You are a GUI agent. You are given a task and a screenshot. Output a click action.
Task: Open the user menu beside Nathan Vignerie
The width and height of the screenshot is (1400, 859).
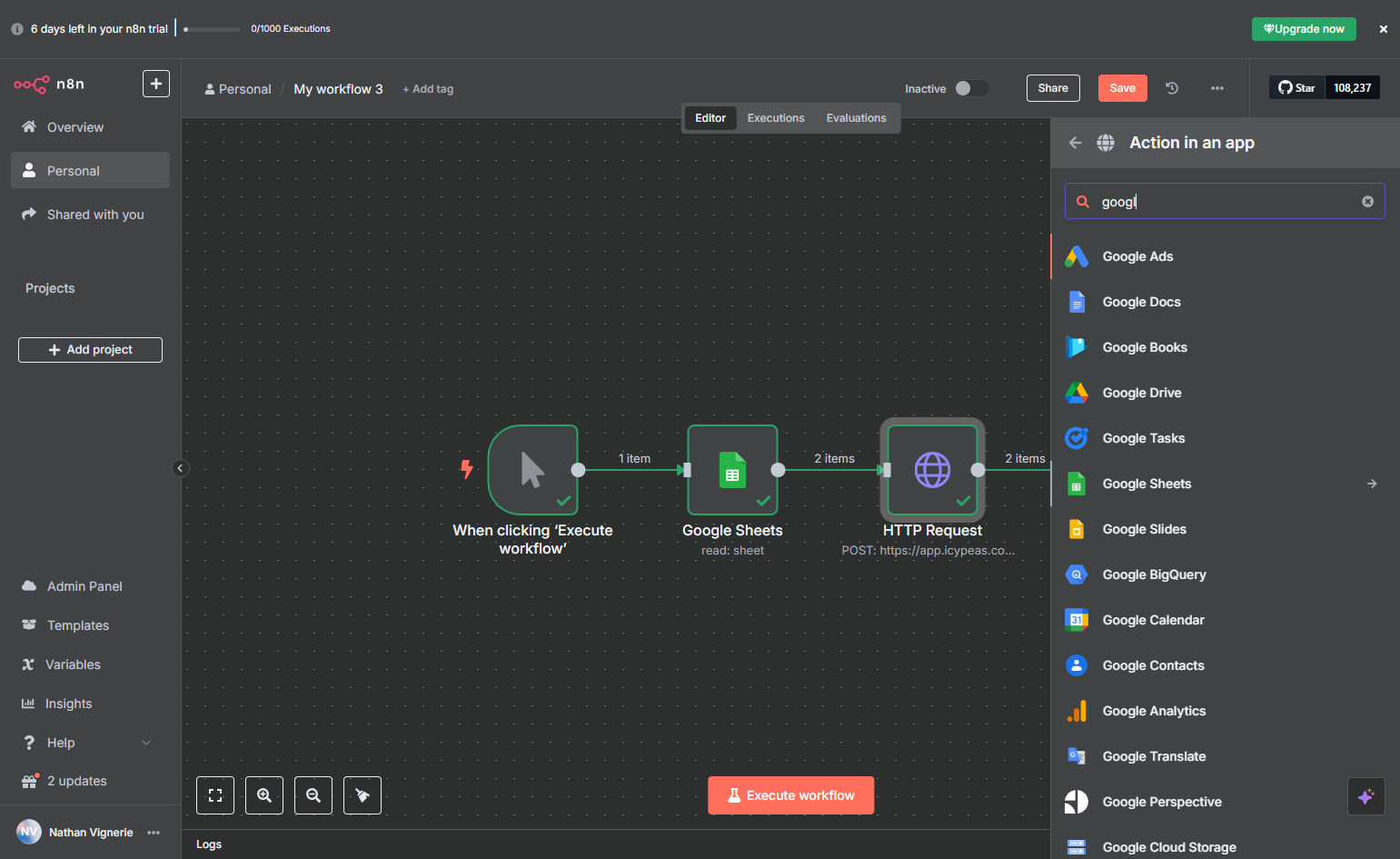click(x=154, y=833)
